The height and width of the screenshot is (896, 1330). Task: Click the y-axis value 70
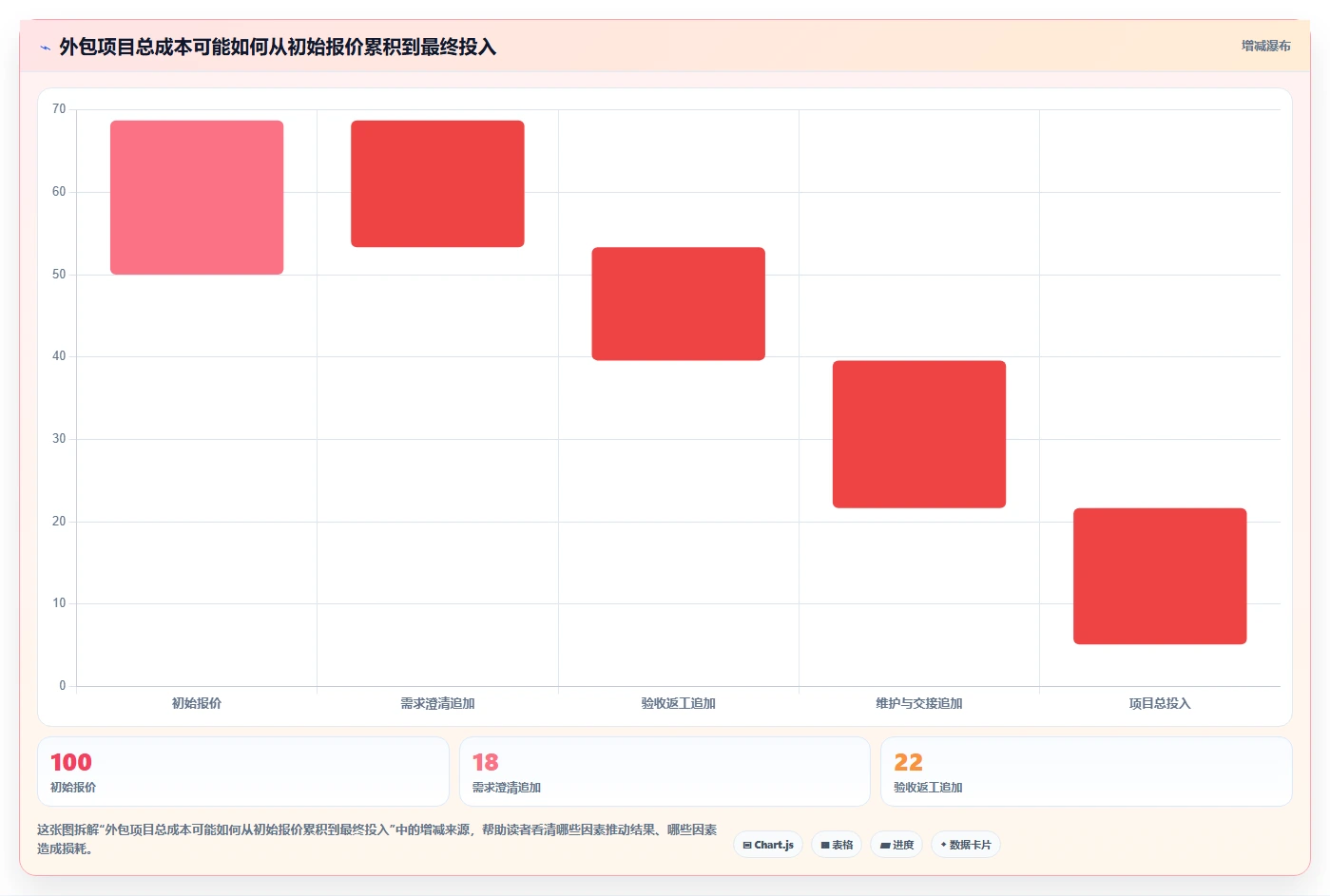[x=59, y=109]
